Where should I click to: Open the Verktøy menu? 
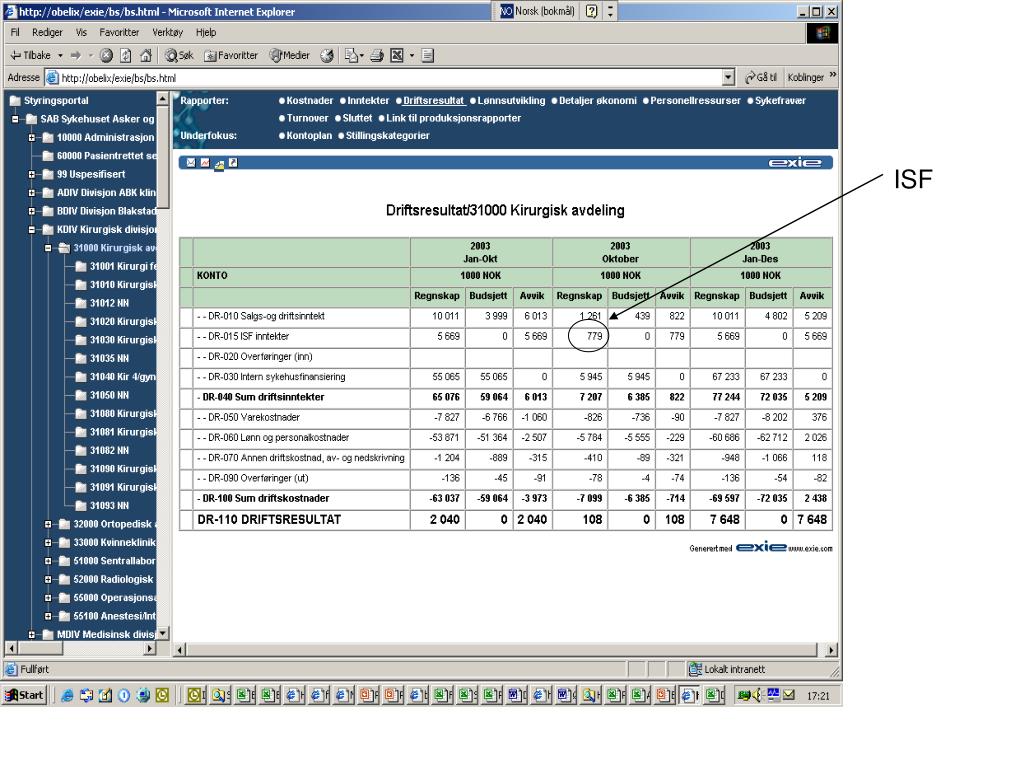click(168, 32)
